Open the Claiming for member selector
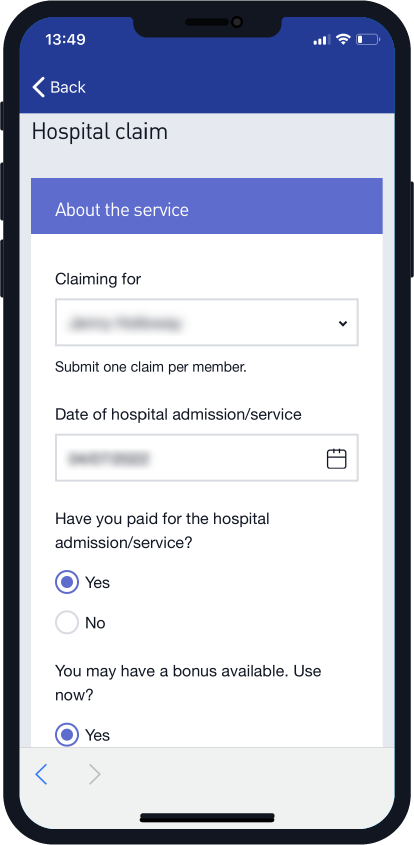 coord(206,322)
